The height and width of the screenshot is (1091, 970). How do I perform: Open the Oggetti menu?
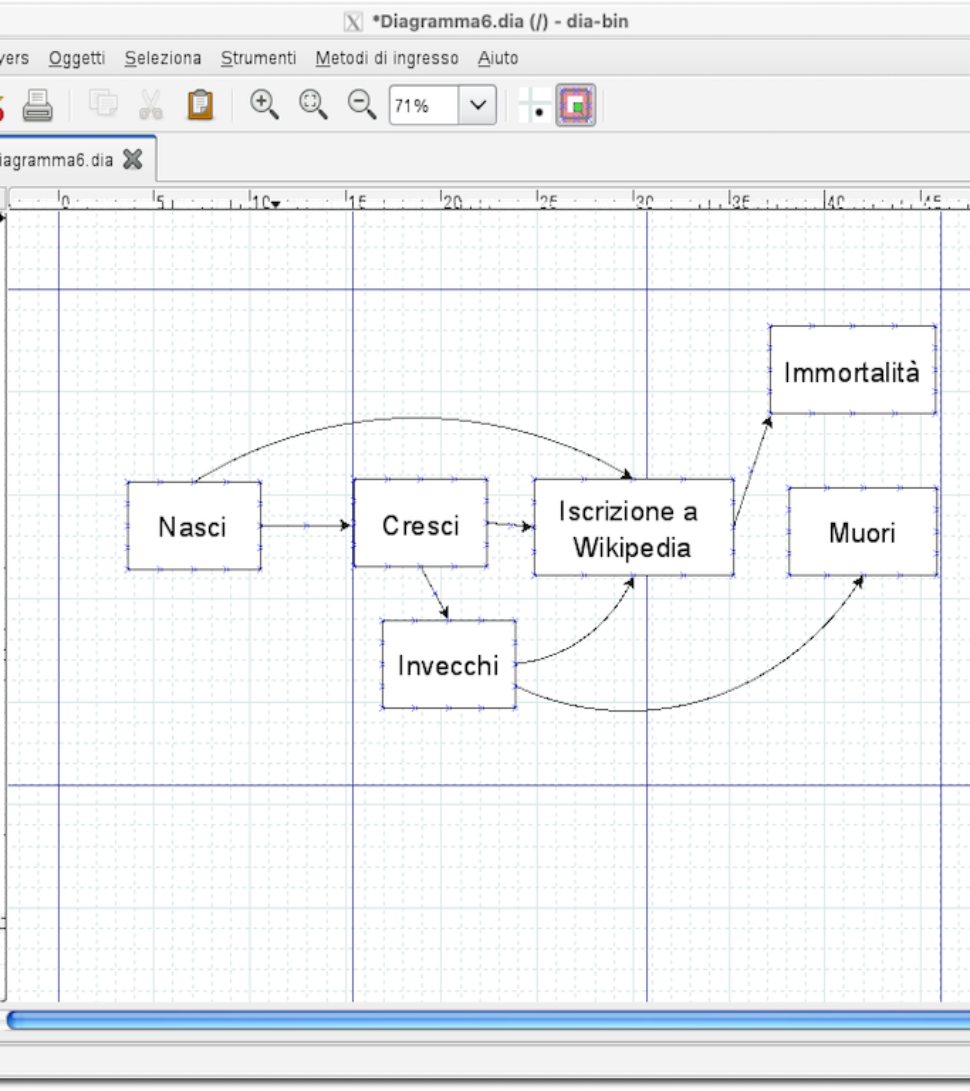tap(77, 58)
